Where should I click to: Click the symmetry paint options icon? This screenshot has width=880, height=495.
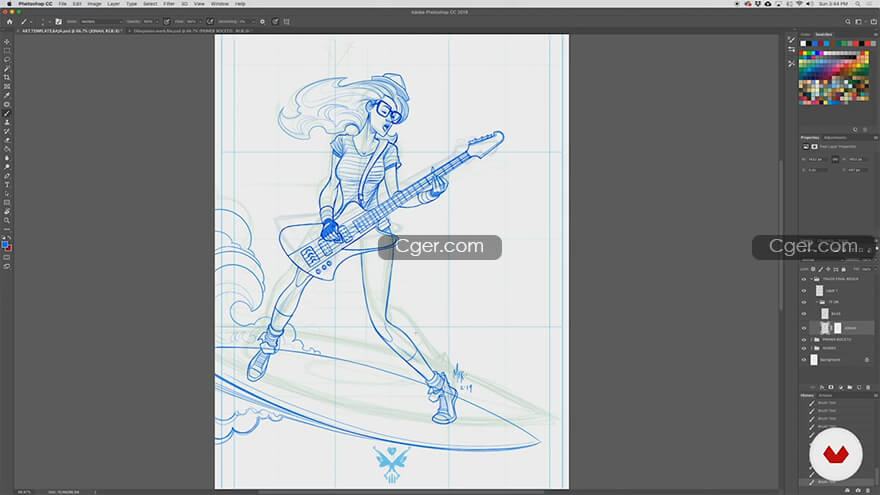(287, 21)
